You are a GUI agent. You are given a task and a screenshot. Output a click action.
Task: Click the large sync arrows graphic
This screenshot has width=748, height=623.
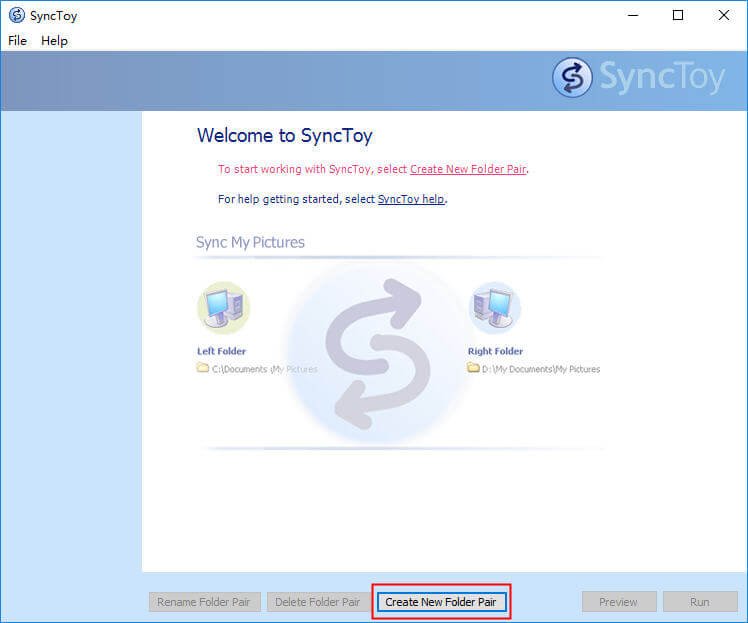coord(377,353)
